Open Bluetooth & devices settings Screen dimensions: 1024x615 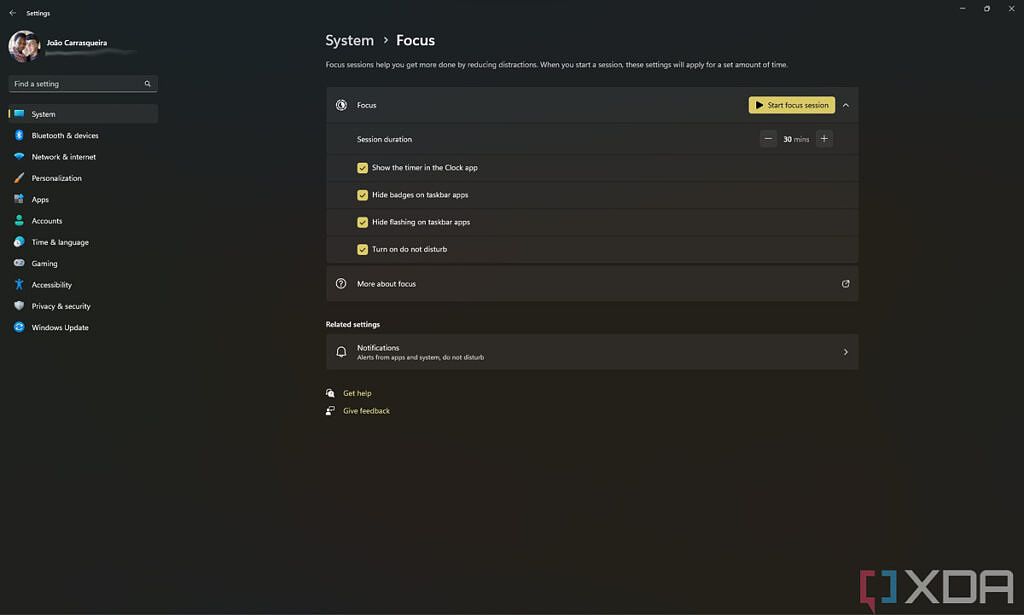[64, 135]
